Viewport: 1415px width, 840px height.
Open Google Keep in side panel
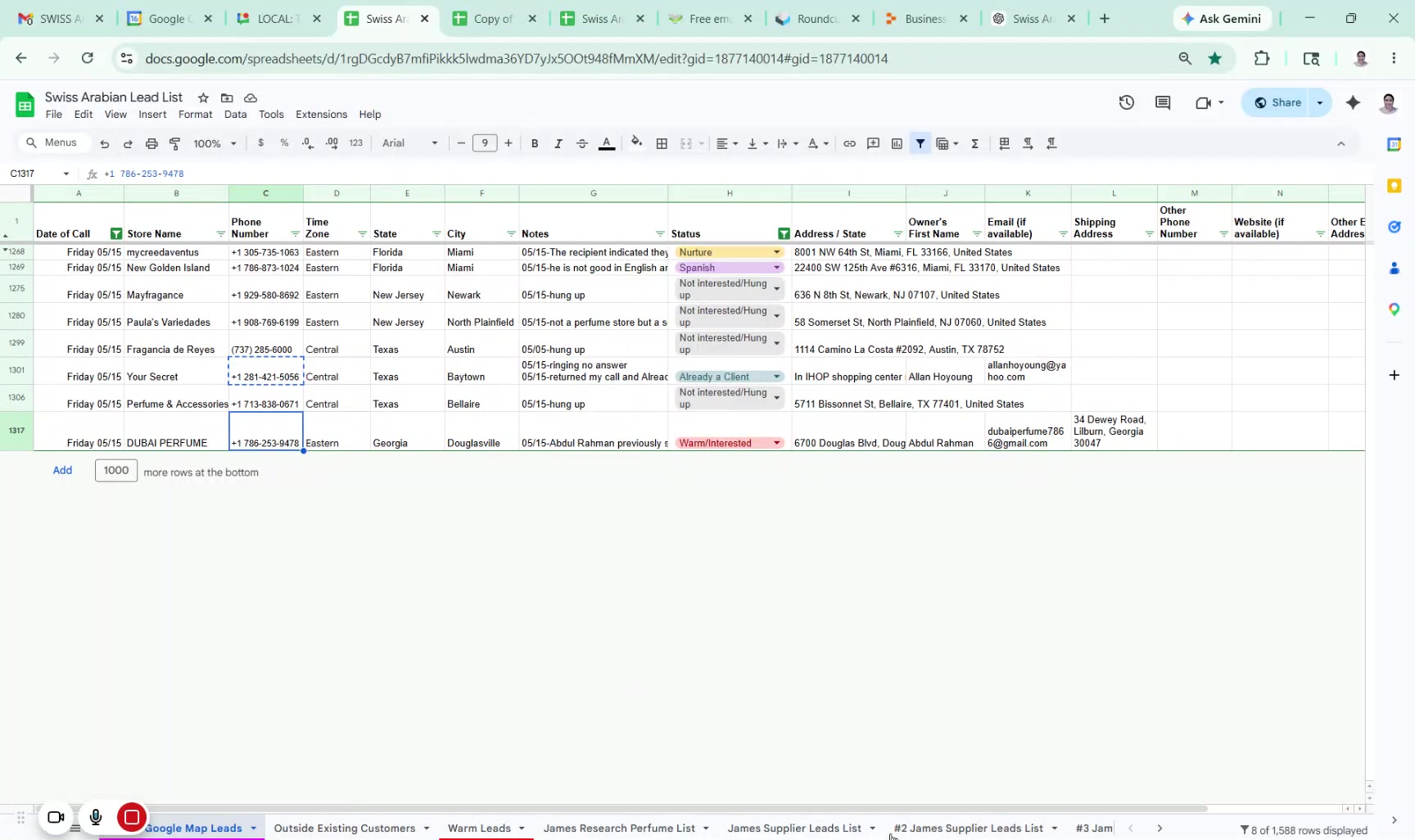[1394, 186]
